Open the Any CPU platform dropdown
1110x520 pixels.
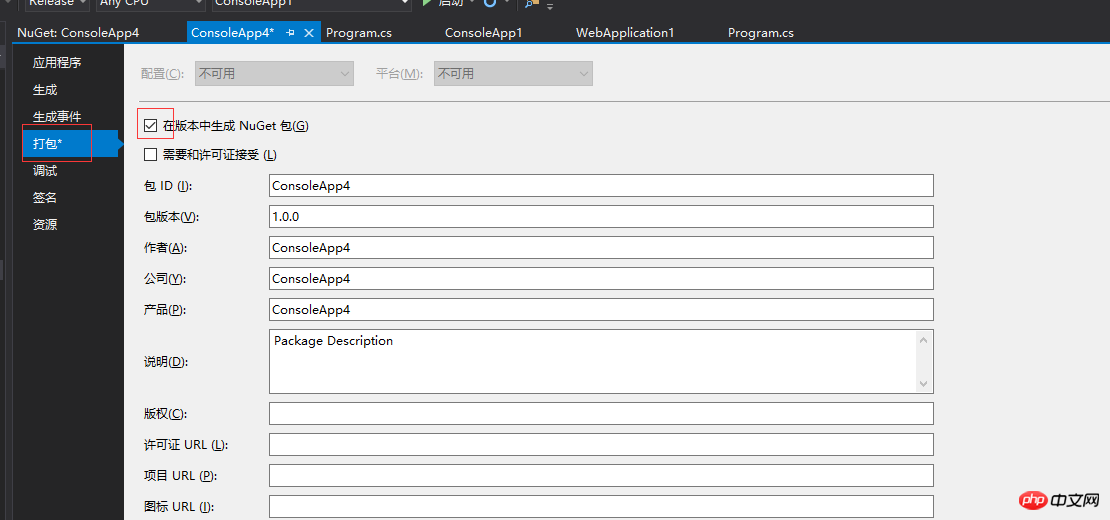click(149, 3)
